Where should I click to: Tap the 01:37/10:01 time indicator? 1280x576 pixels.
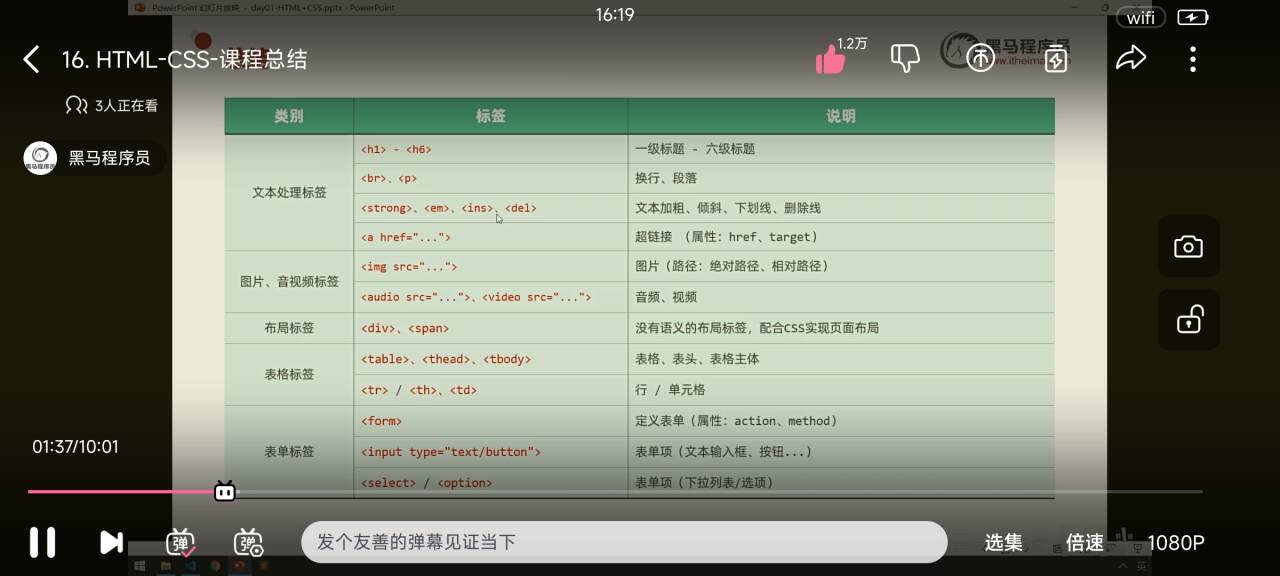[75, 447]
